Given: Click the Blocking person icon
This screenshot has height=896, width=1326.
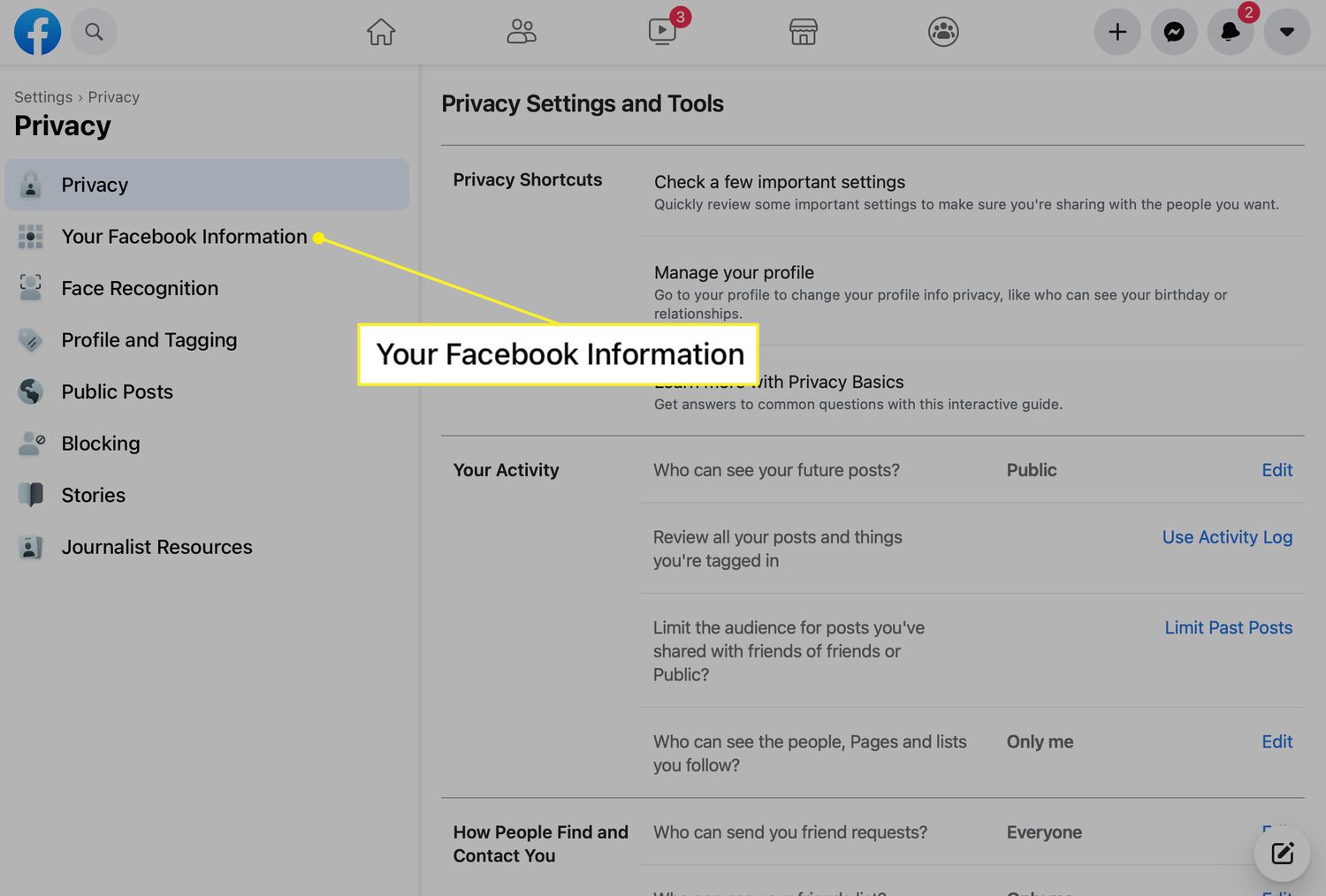Looking at the screenshot, I should 31,444.
